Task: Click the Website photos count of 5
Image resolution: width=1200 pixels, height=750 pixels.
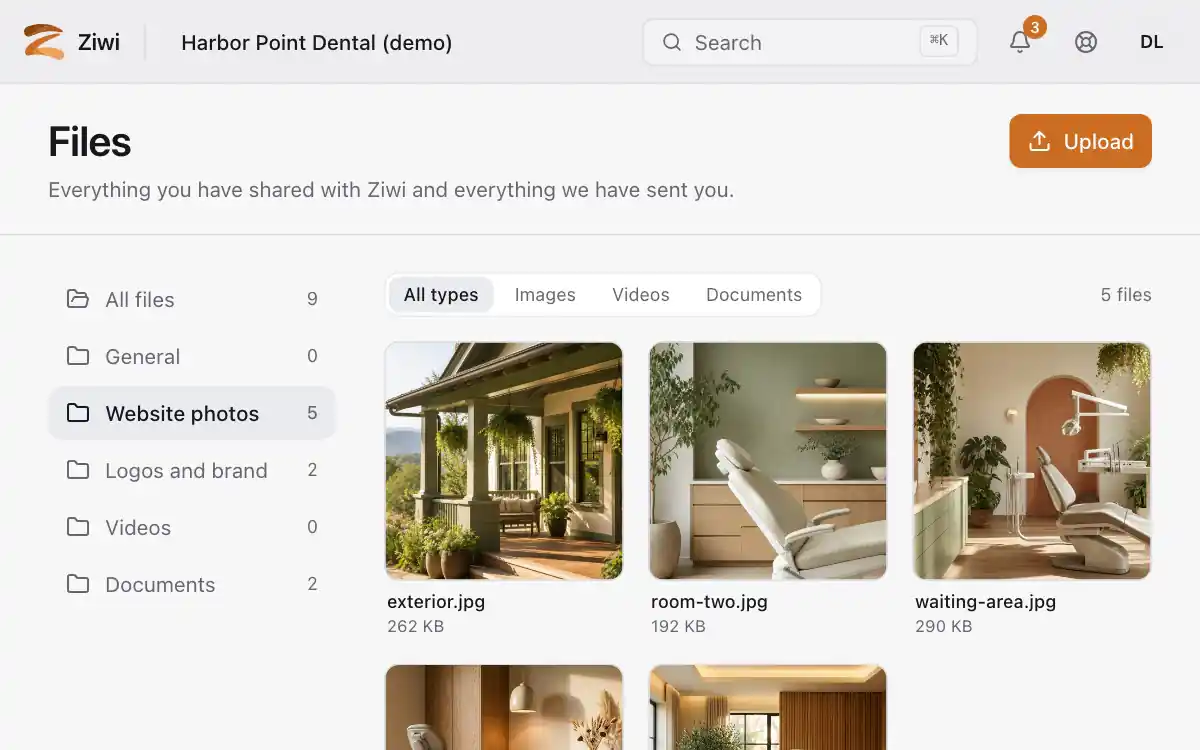Action: (312, 413)
